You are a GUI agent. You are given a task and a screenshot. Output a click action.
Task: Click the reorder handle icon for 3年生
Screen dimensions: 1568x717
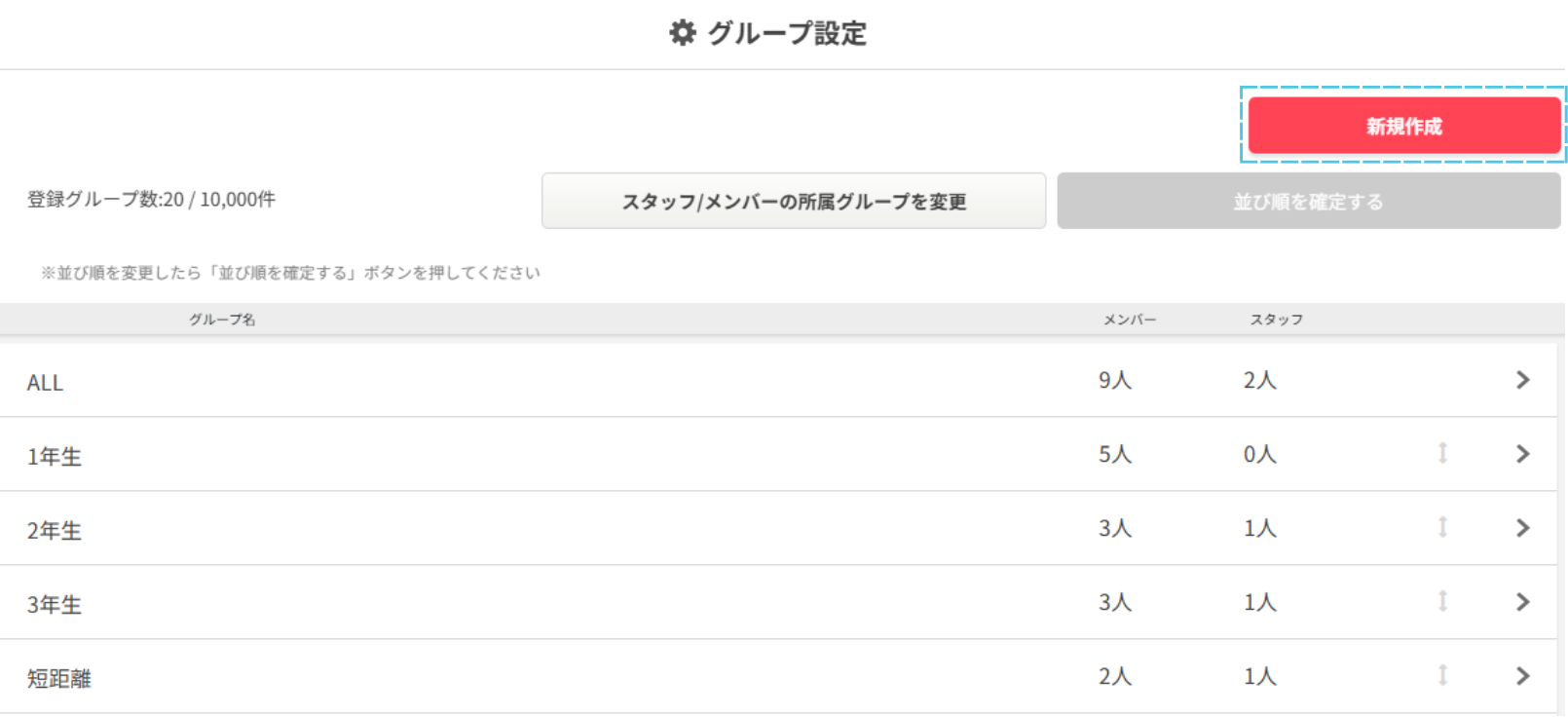pos(1443,601)
